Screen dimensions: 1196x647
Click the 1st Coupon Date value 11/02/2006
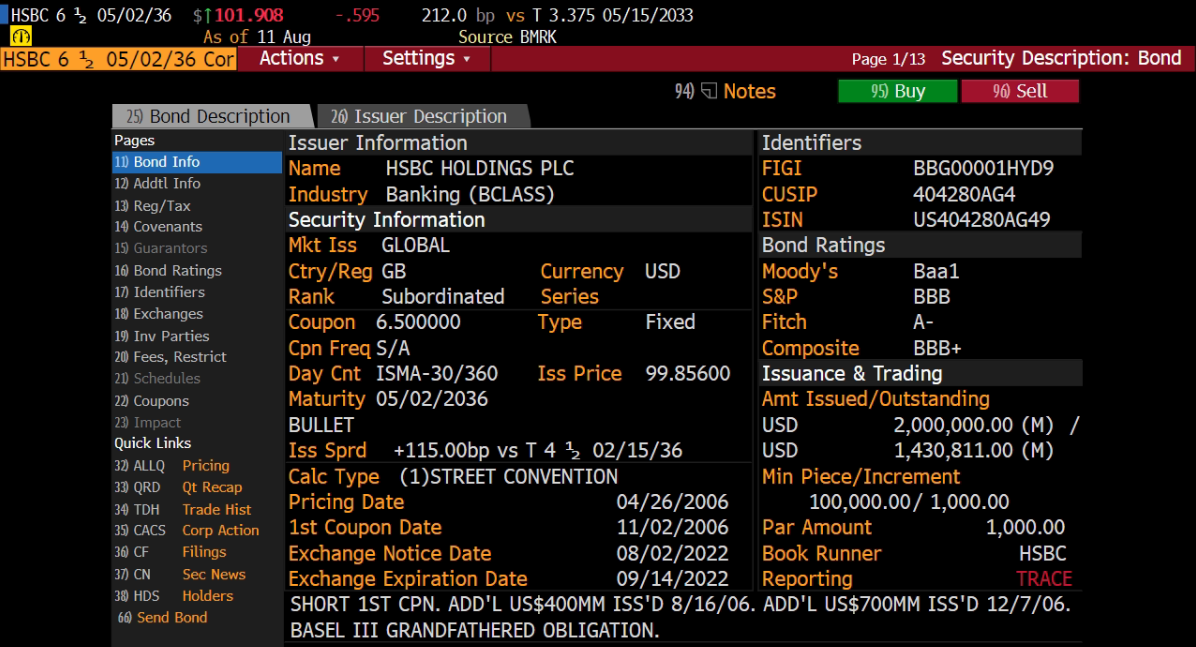672,527
